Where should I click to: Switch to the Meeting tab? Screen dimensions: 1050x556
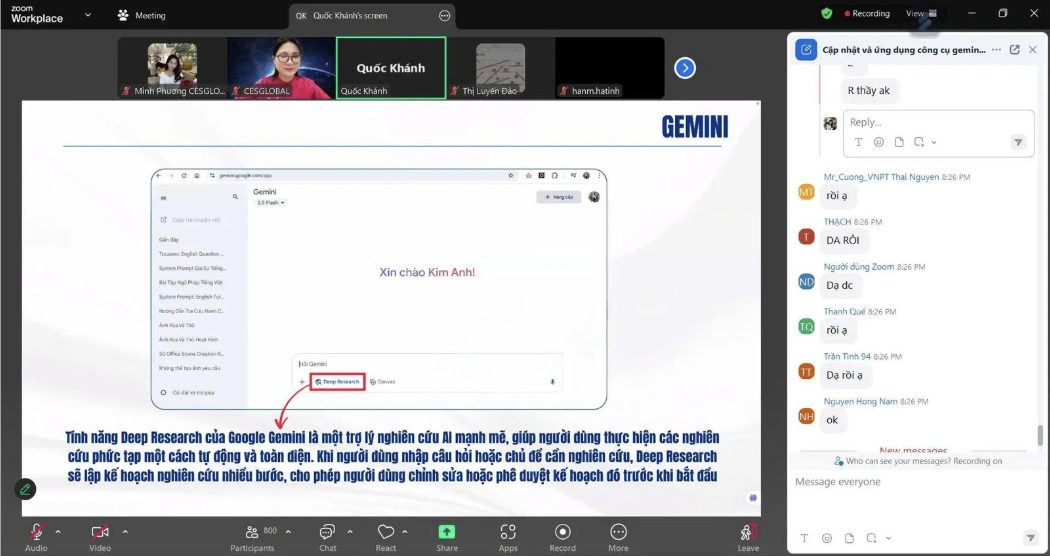pyautogui.click(x=141, y=15)
